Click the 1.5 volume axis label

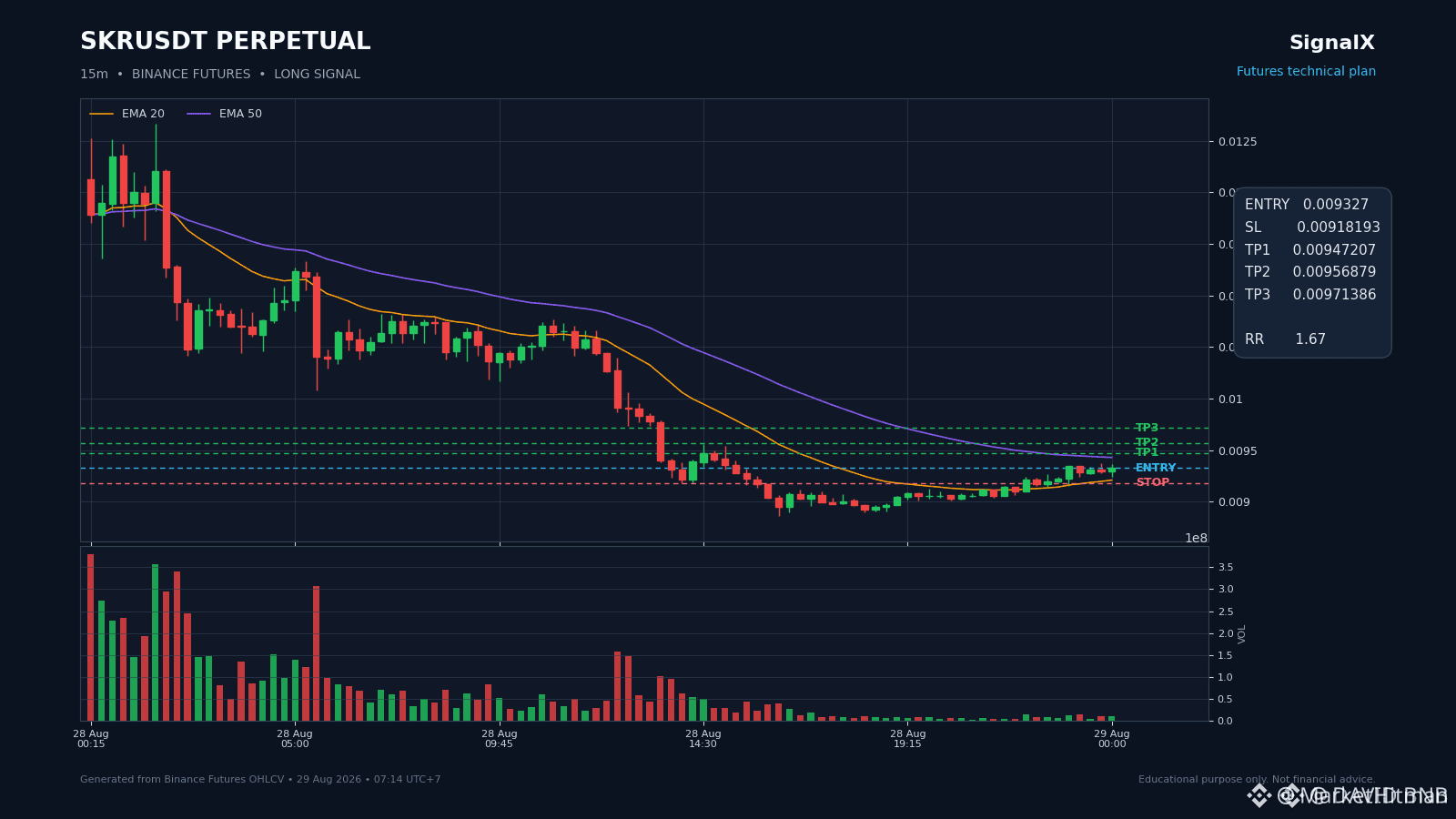pyautogui.click(x=1226, y=655)
